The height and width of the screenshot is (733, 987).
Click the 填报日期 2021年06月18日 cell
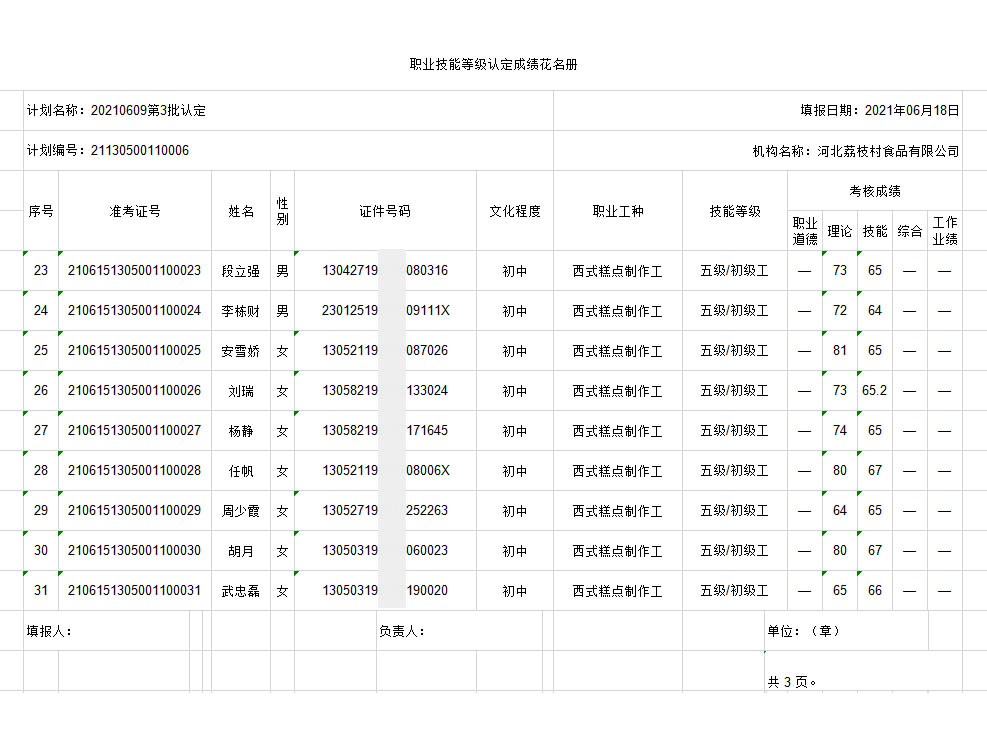(x=879, y=111)
